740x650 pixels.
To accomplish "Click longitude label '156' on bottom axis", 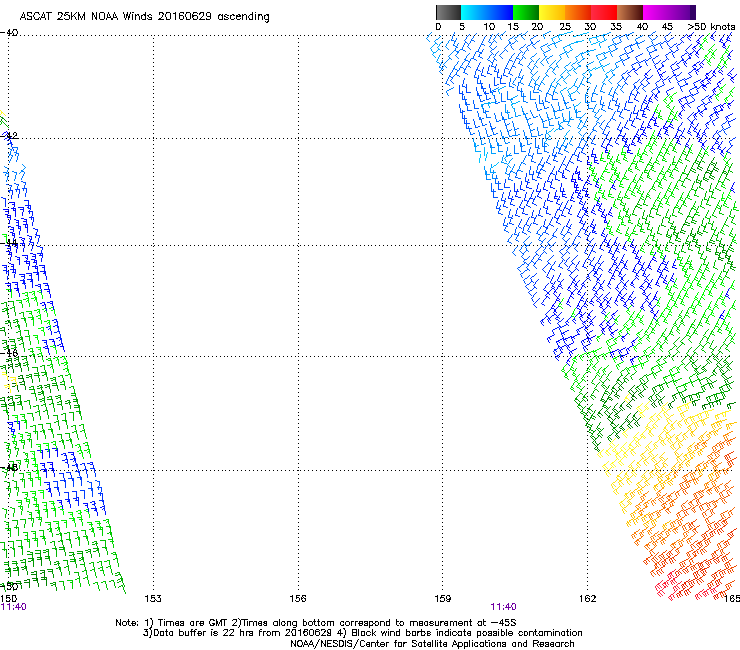I will pos(298,599).
